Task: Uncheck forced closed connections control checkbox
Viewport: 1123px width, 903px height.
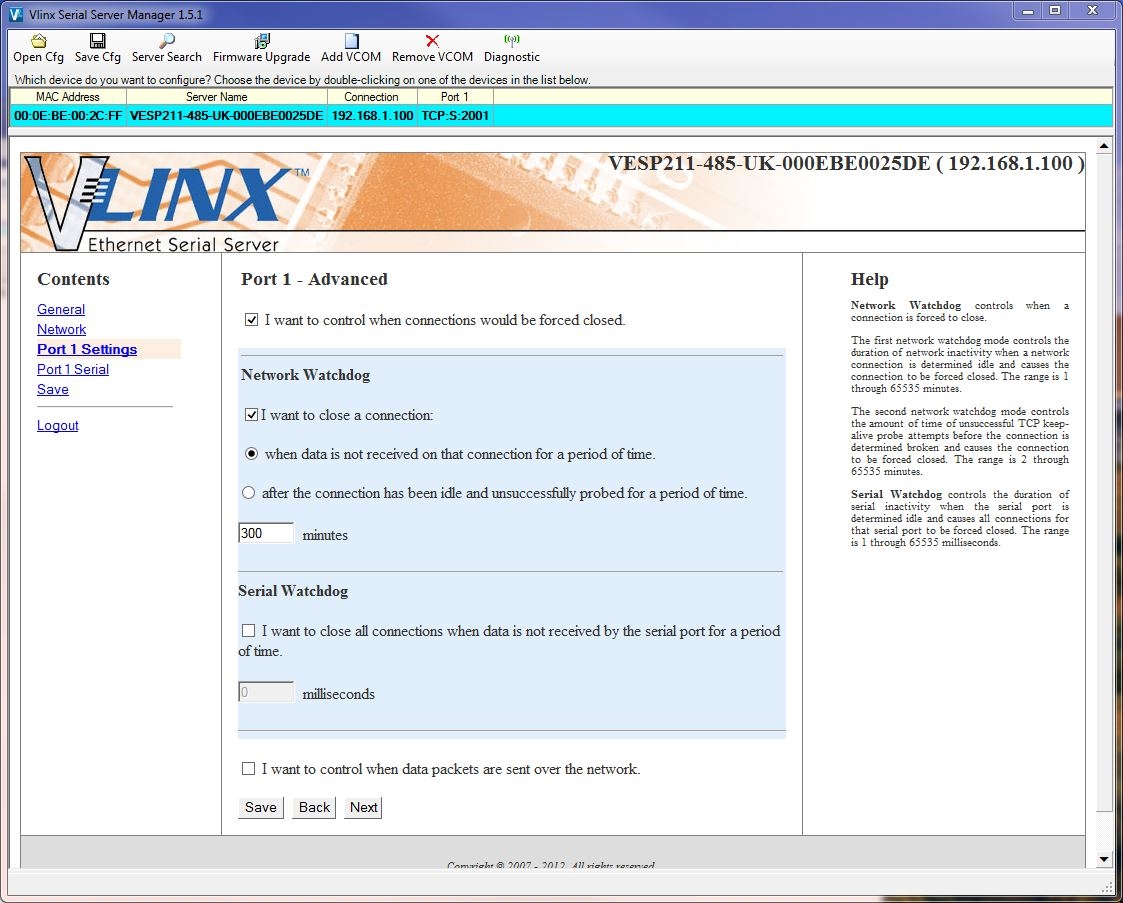Action: 252,320
